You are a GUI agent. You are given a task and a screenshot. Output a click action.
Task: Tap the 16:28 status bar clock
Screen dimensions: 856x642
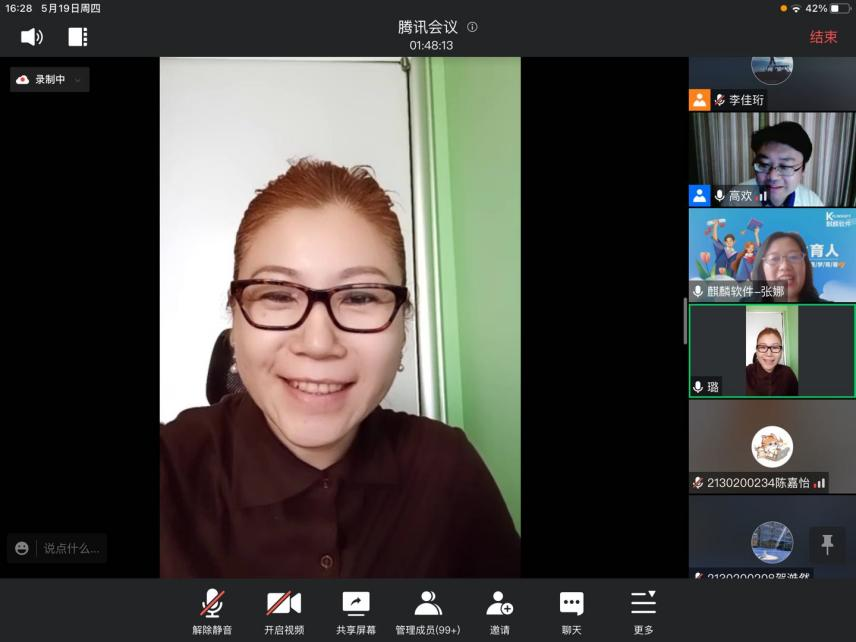pos(19,8)
